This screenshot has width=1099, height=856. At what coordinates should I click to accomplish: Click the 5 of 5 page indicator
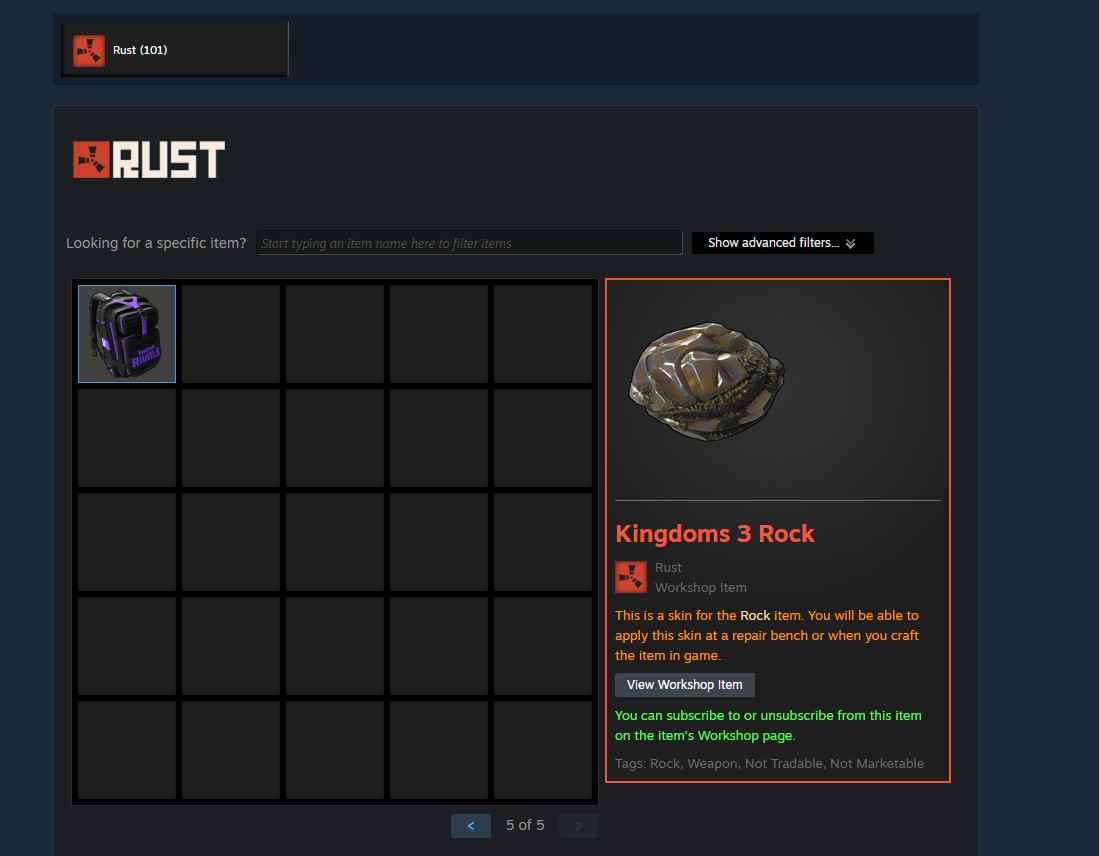[525, 825]
